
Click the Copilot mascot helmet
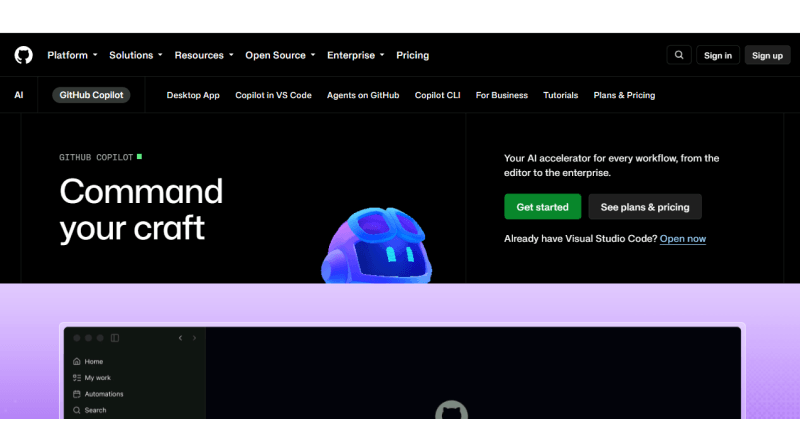377,245
